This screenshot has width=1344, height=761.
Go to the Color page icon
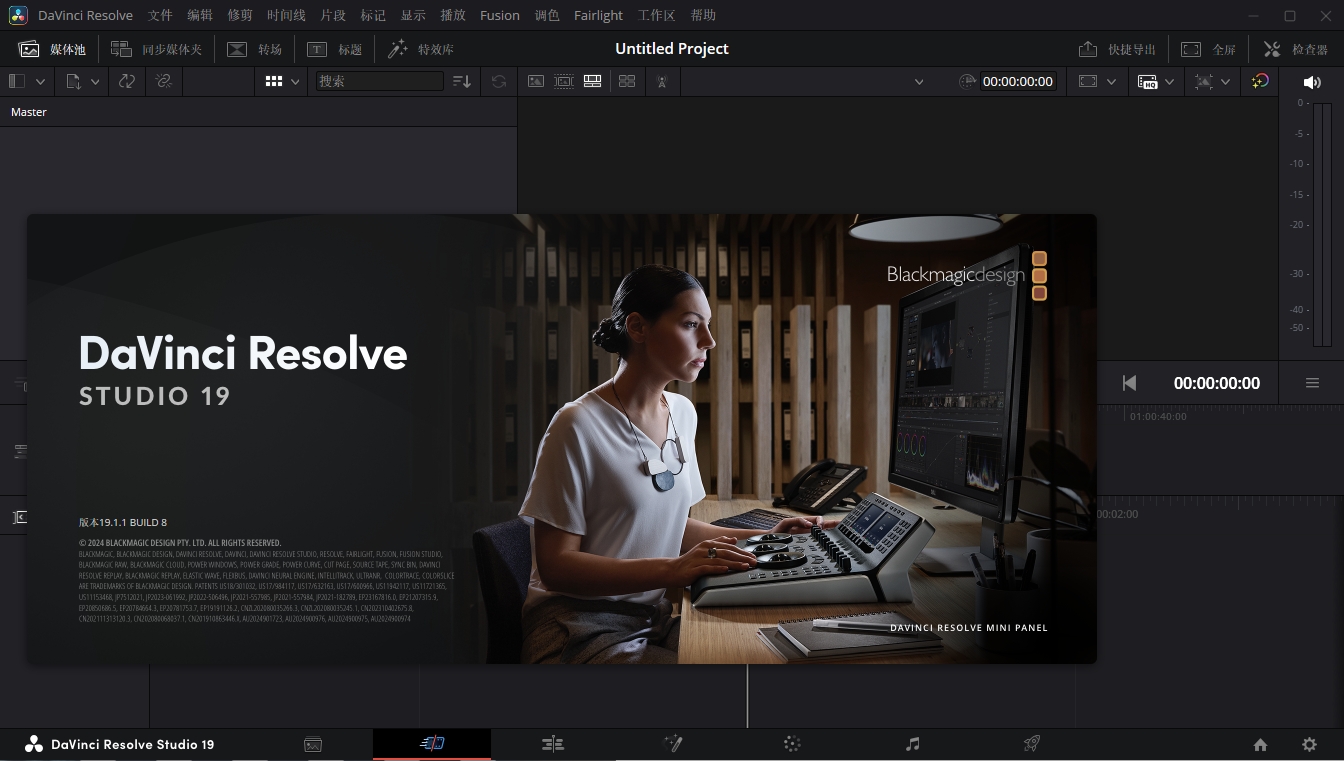coord(792,744)
